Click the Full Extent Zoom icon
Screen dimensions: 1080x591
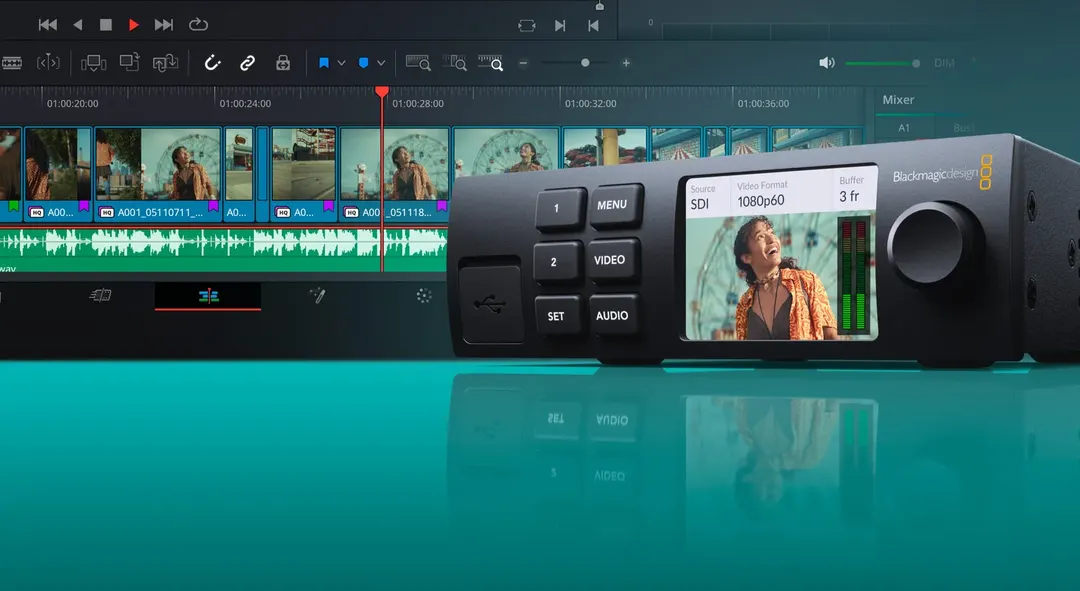(418, 63)
